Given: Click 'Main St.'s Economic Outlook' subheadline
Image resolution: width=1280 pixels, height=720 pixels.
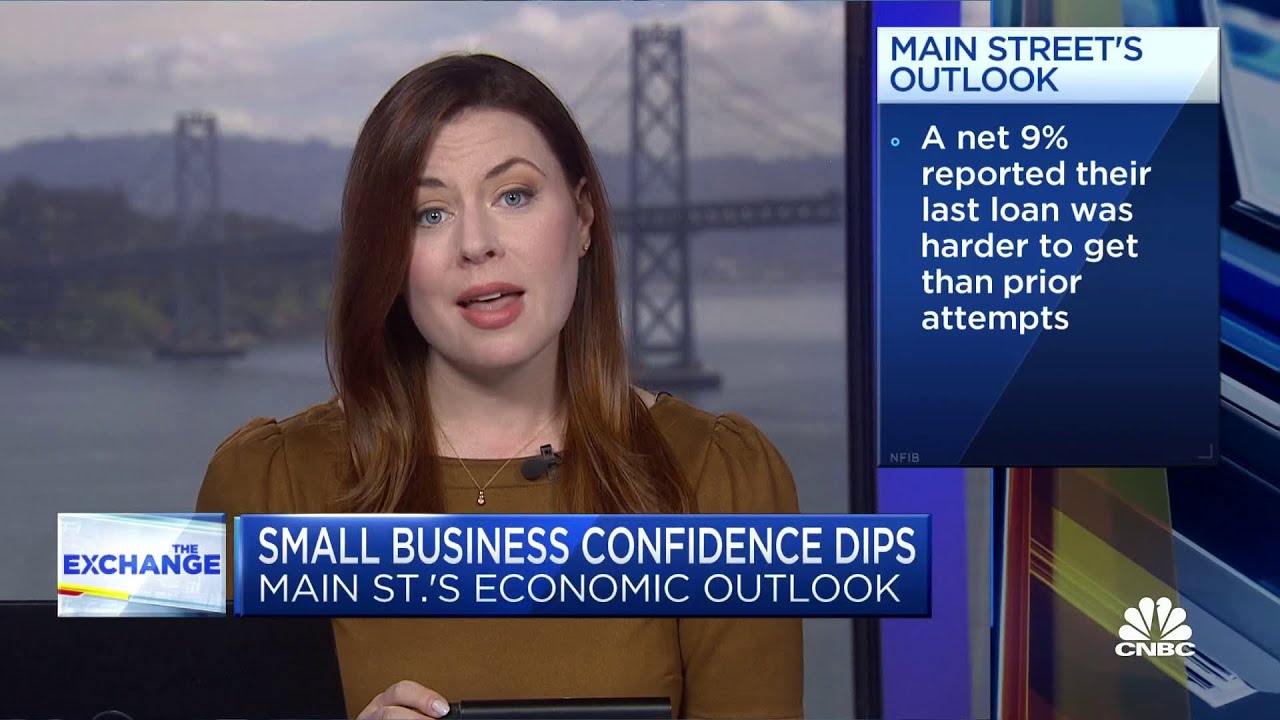Looking at the screenshot, I should click(x=579, y=589).
